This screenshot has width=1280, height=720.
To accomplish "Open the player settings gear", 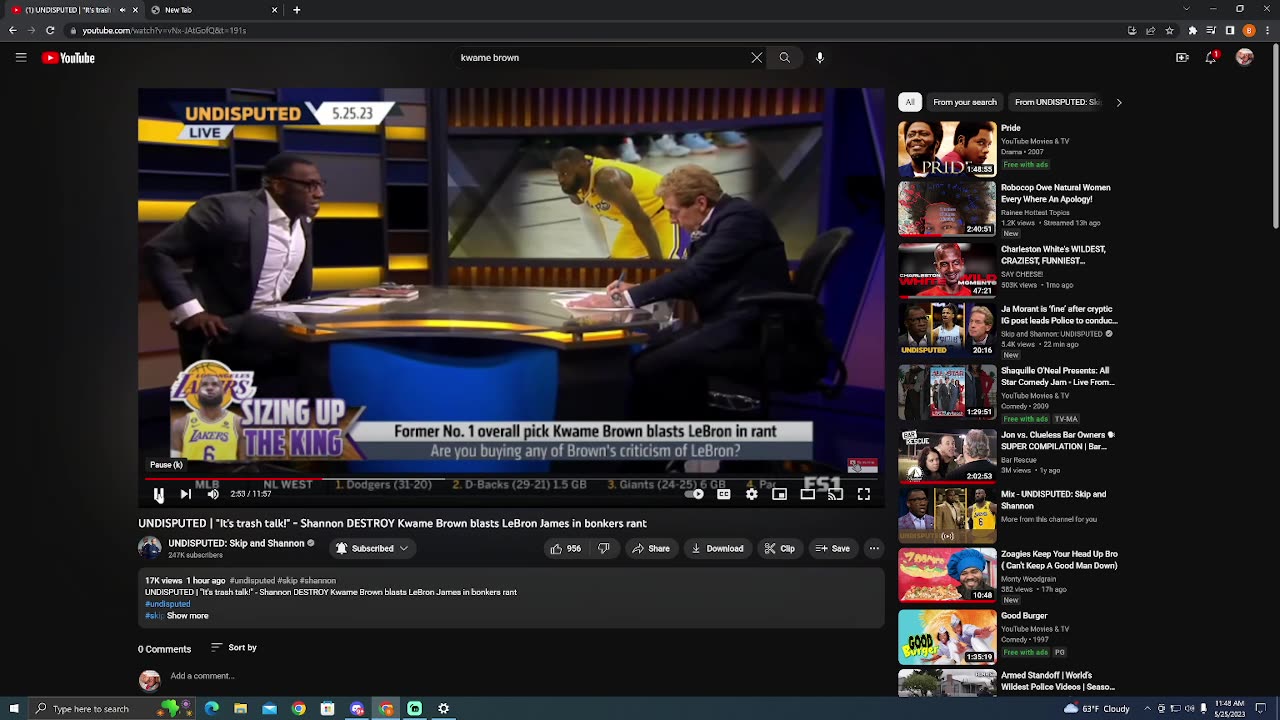I will click(x=751, y=494).
